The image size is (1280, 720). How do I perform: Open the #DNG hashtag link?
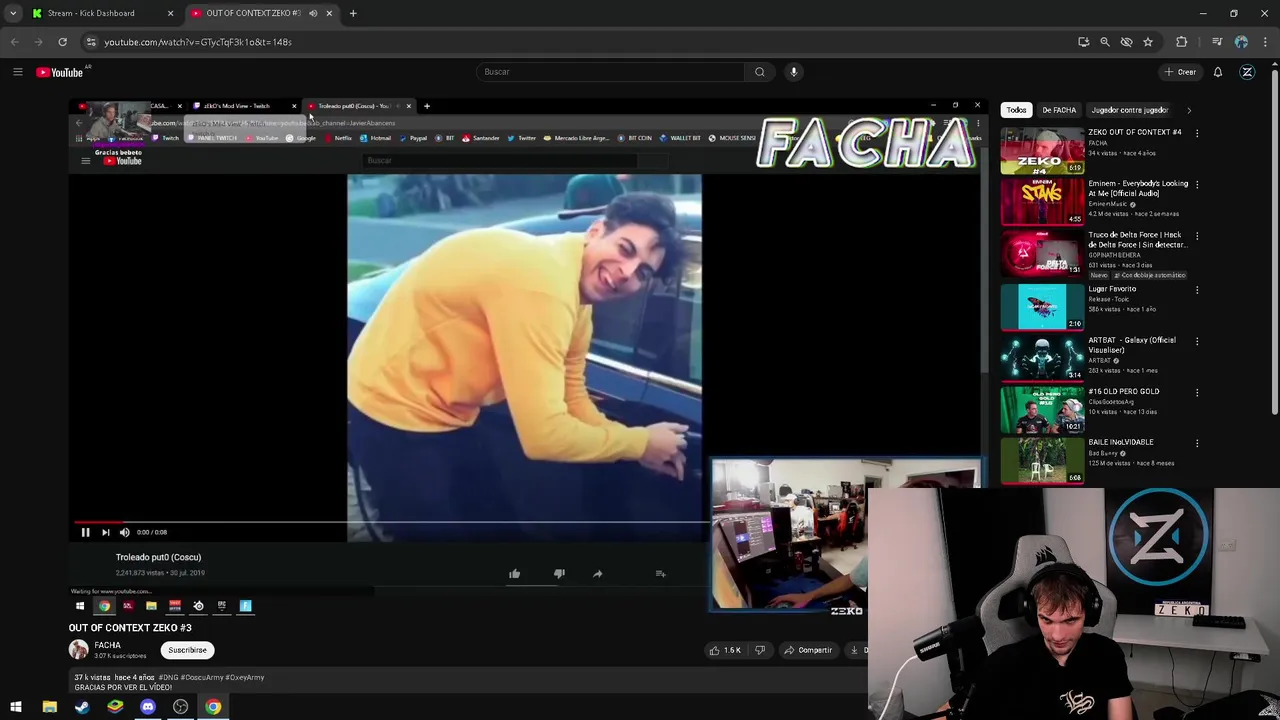coord(168,677)
